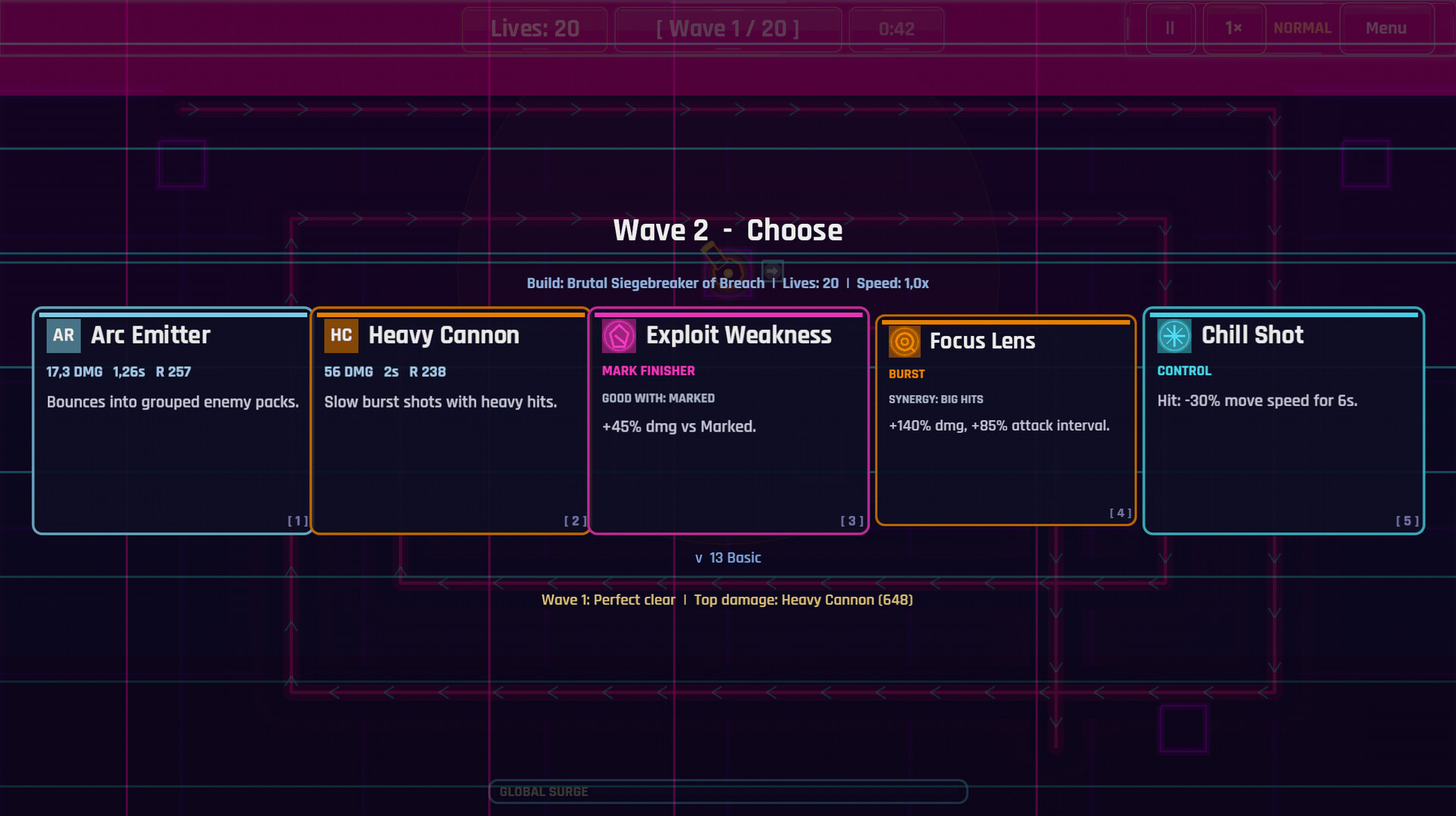This screenshot has height=816, width=1456.
Task: Click the 0:42 countdown timer
Action: coord(896,28)
